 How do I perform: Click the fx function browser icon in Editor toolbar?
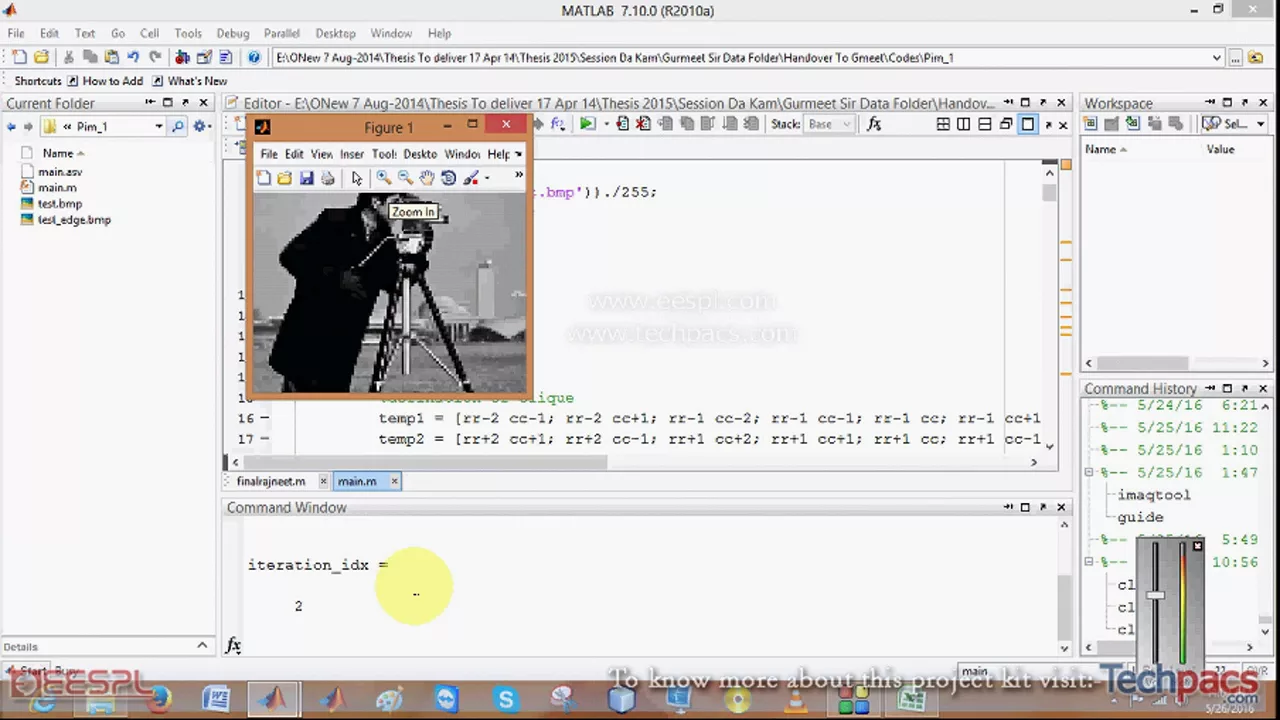(874, 124)
